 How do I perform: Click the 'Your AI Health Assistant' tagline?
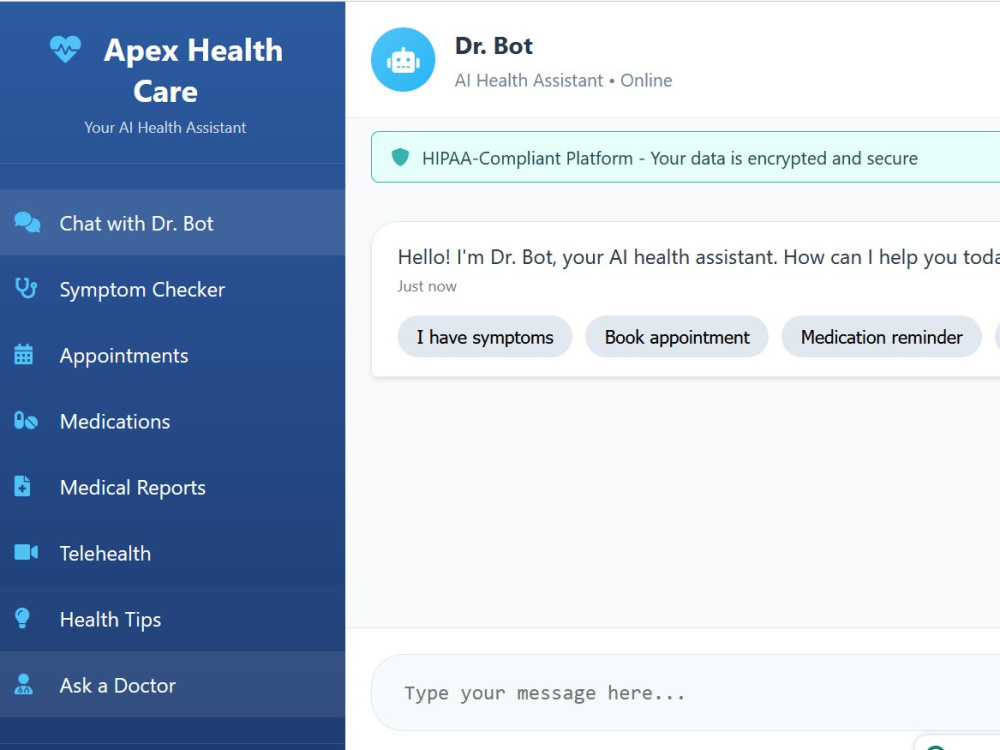click(x=165, y=128)
